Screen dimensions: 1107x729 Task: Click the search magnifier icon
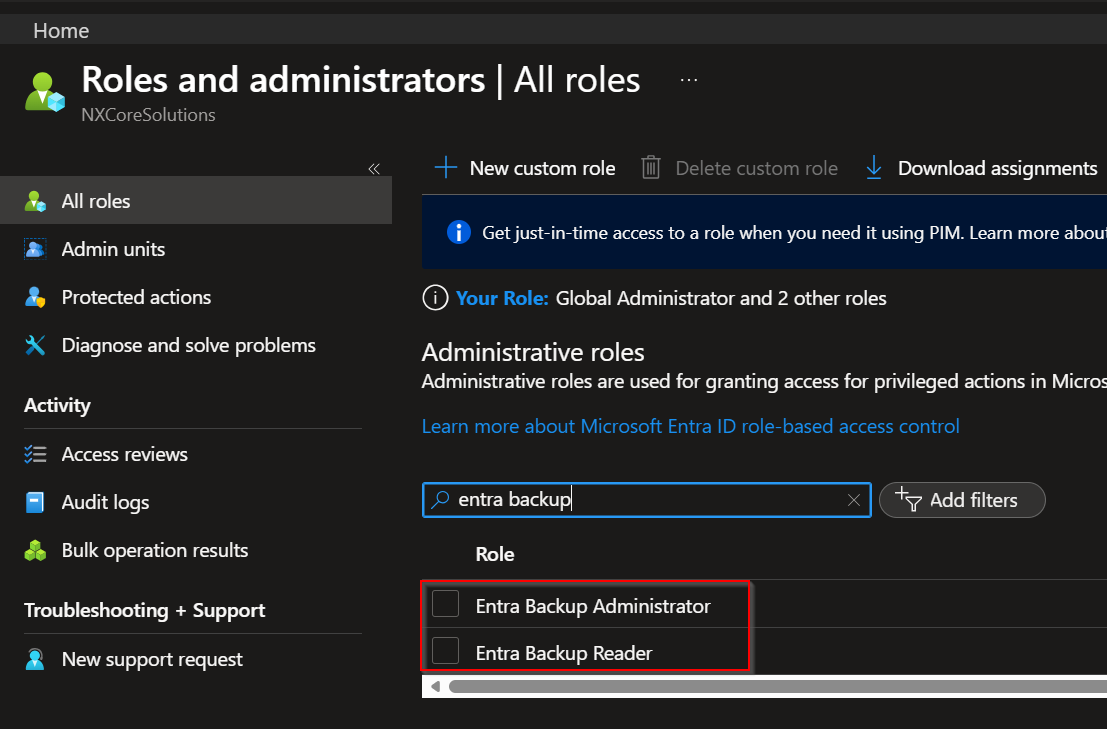(x=441, y=500)
